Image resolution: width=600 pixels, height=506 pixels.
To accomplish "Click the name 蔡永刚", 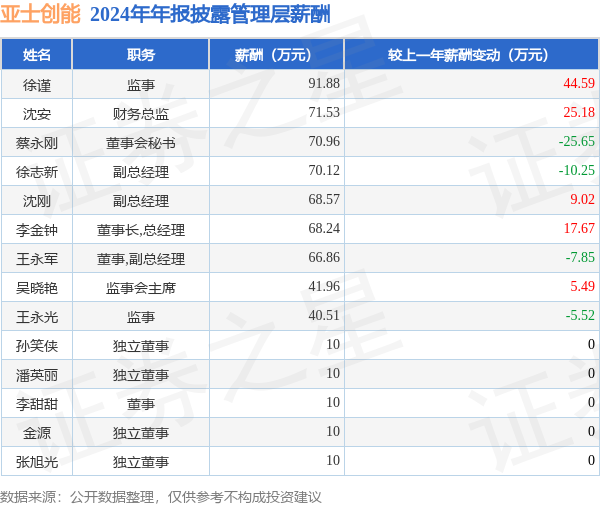I will pos(37,143).
